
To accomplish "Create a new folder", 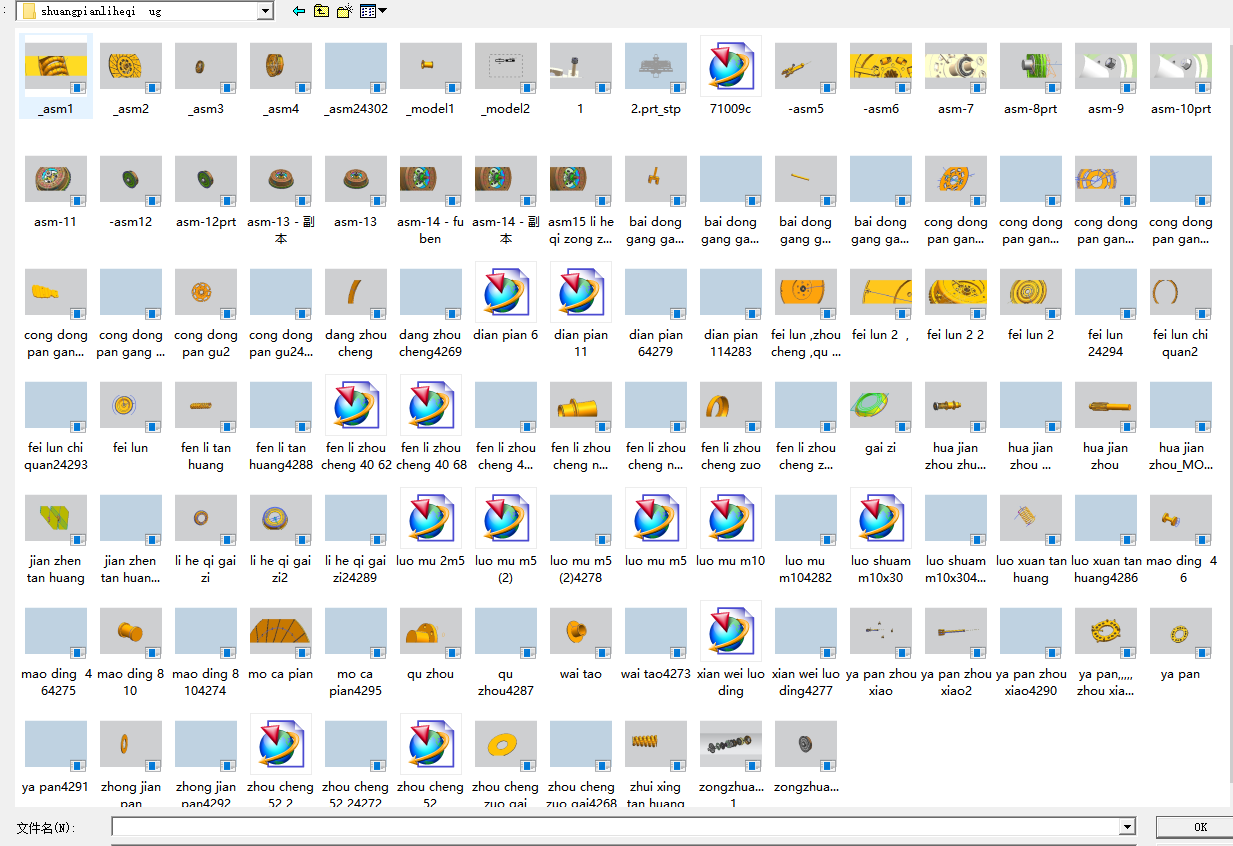I will click(x=345, y=11).
